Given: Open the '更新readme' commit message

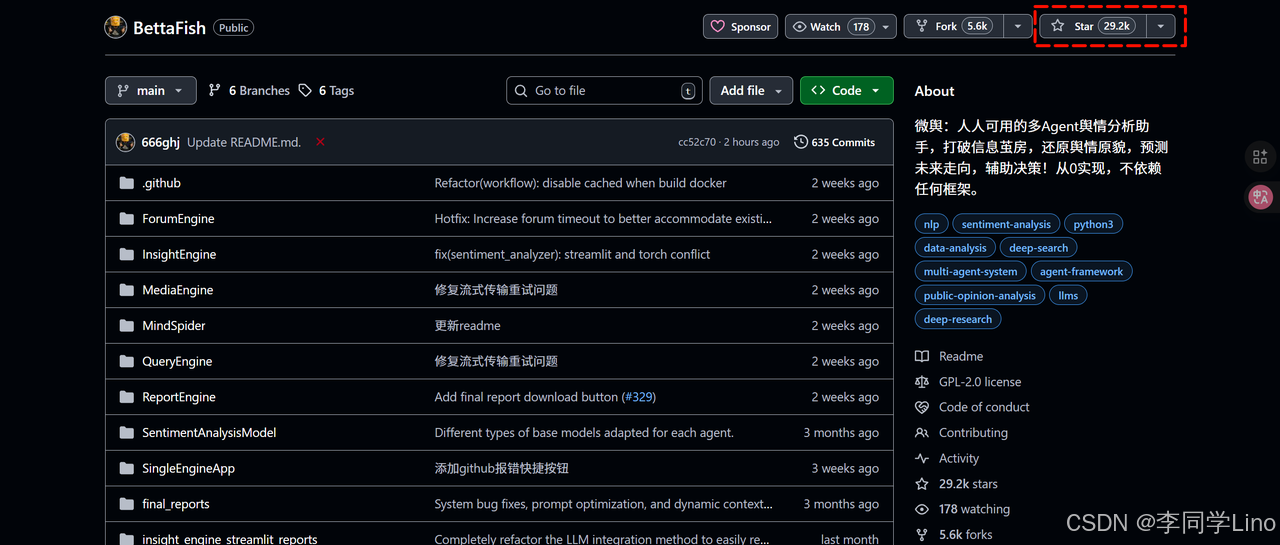Looking at the screenshot, I should (x=467, y=325).
